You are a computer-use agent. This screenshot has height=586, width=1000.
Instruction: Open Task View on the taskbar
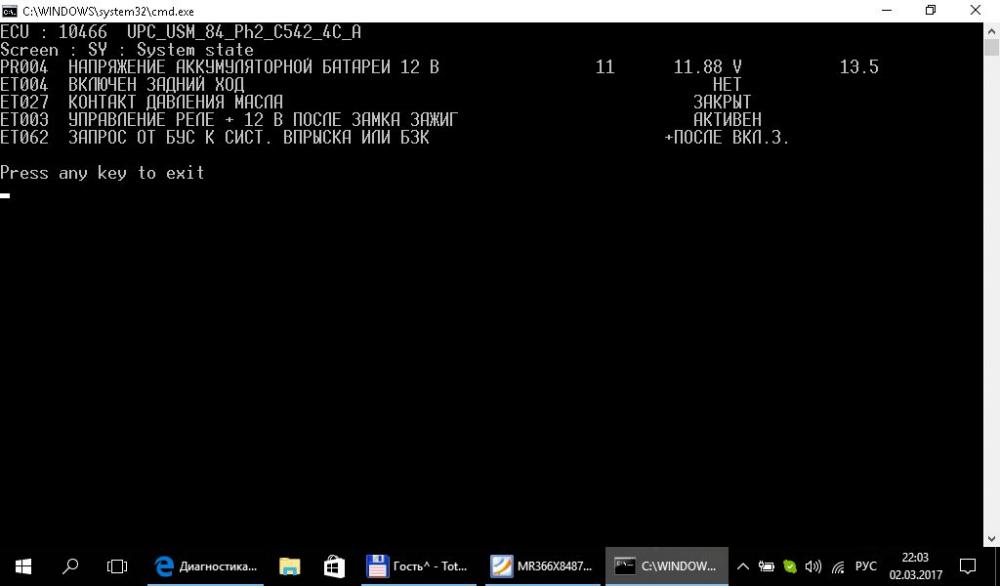(x=117, y=566)
